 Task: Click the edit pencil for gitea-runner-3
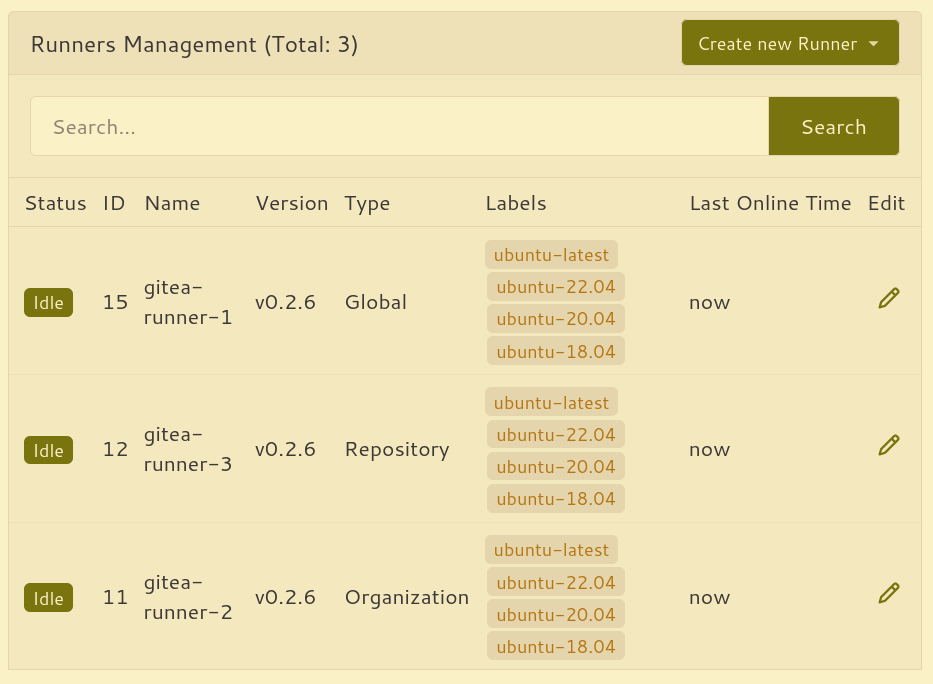[x=888, y=446]
